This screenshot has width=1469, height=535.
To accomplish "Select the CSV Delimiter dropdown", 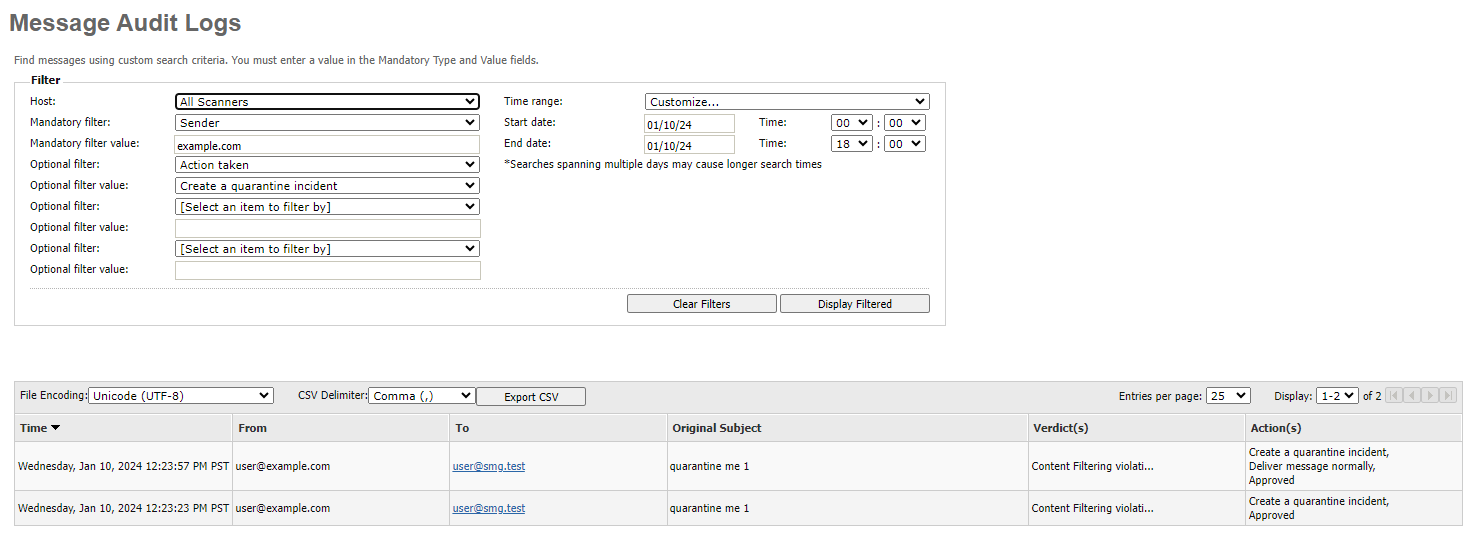I will click(x=421, y=396).
